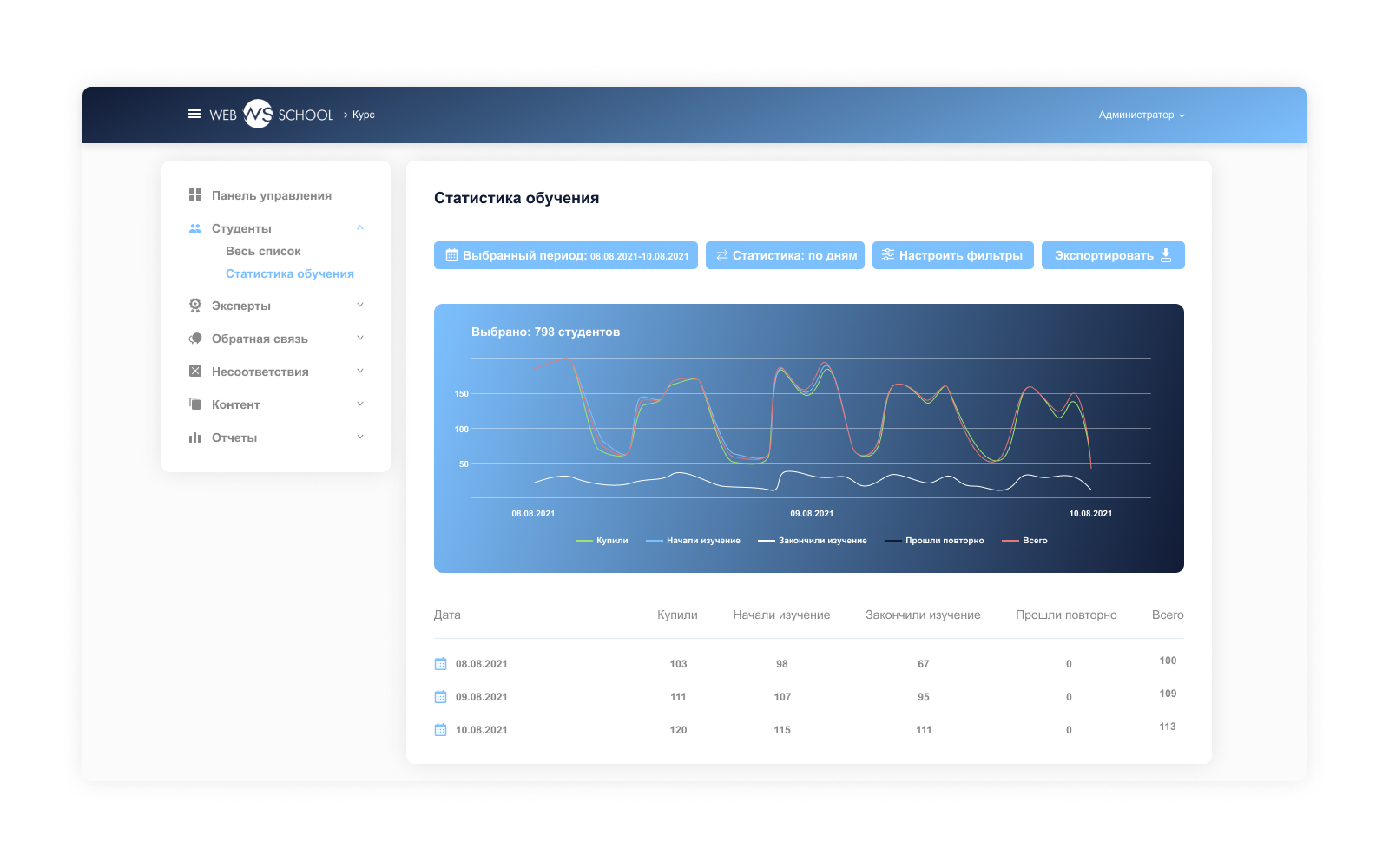This screenshot has width=1389, height=868.
Task: Sort by Прошли повторно column header
Action: coord(1066,615)
